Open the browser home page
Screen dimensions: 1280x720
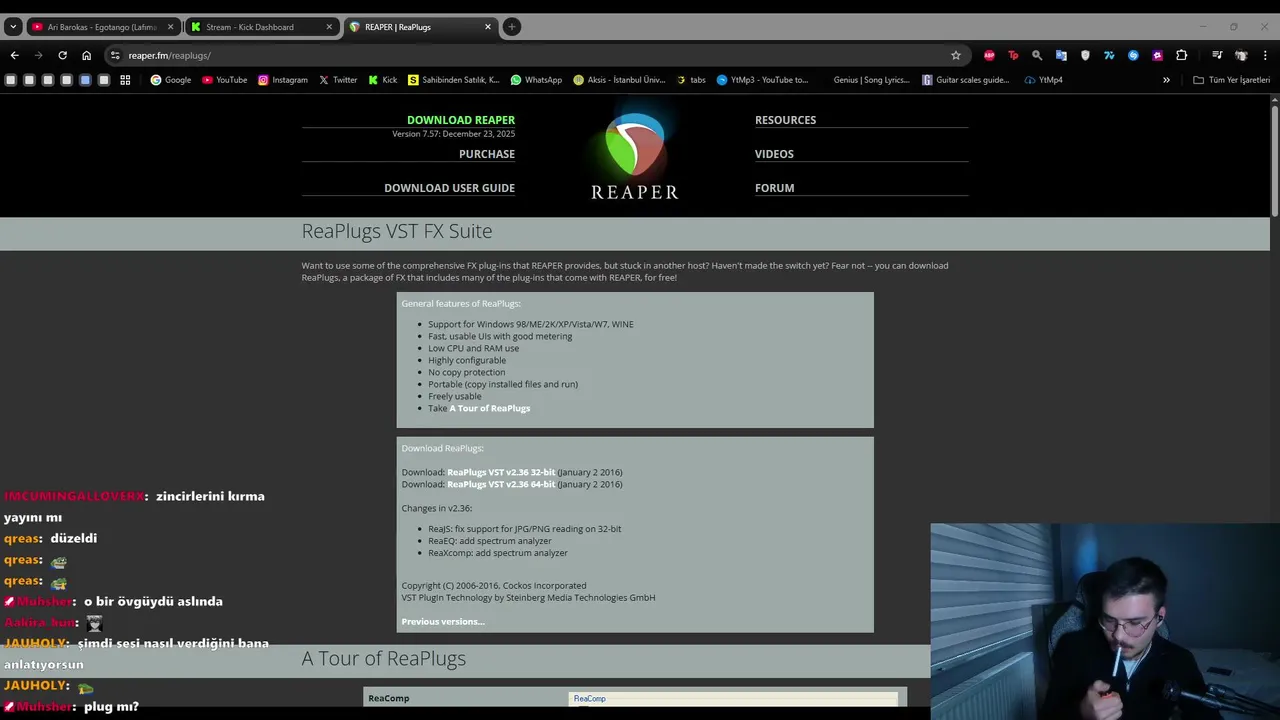click(x=86, y=55)
